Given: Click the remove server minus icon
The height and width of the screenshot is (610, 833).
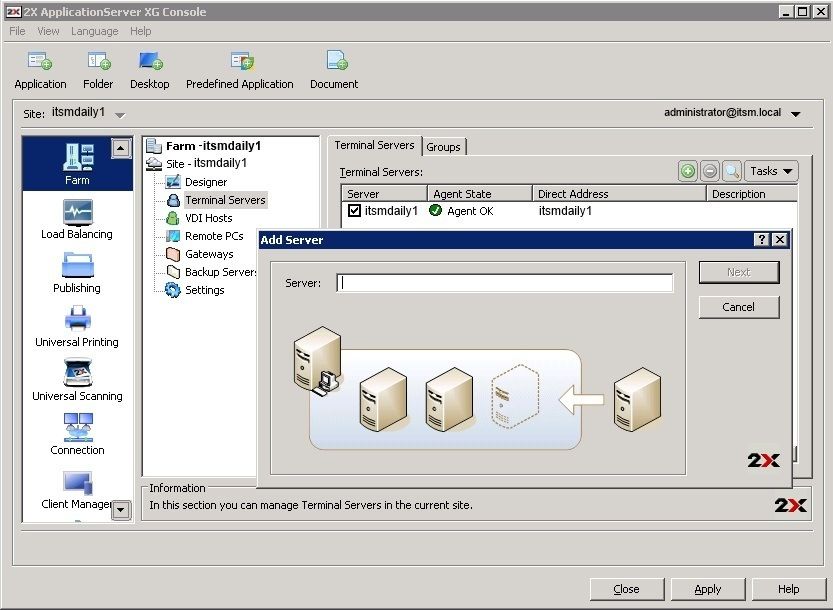Looking at the screenshot, I should coord(710,171).
